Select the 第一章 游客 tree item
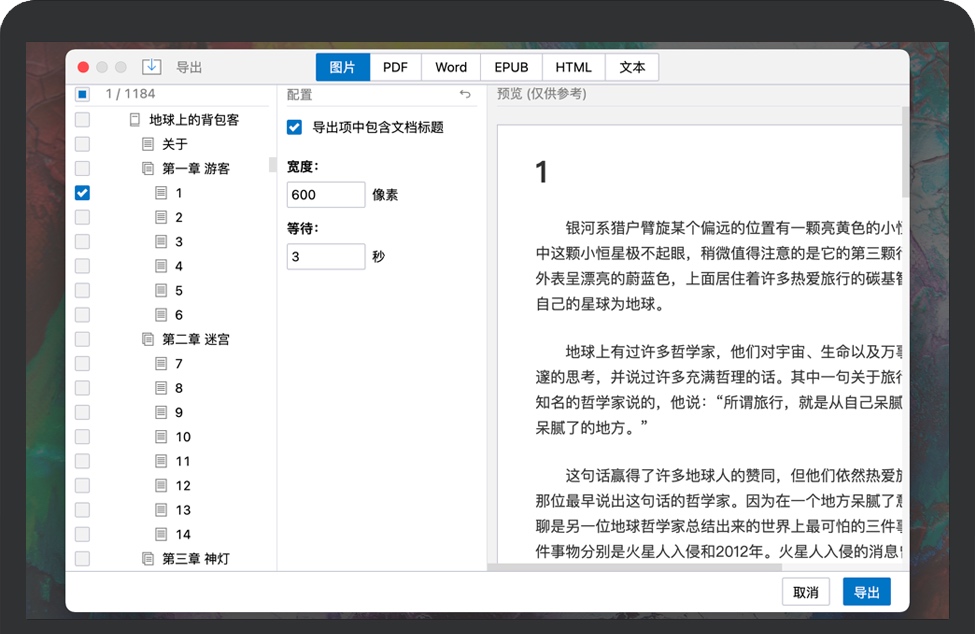 (x=196, y=169)
